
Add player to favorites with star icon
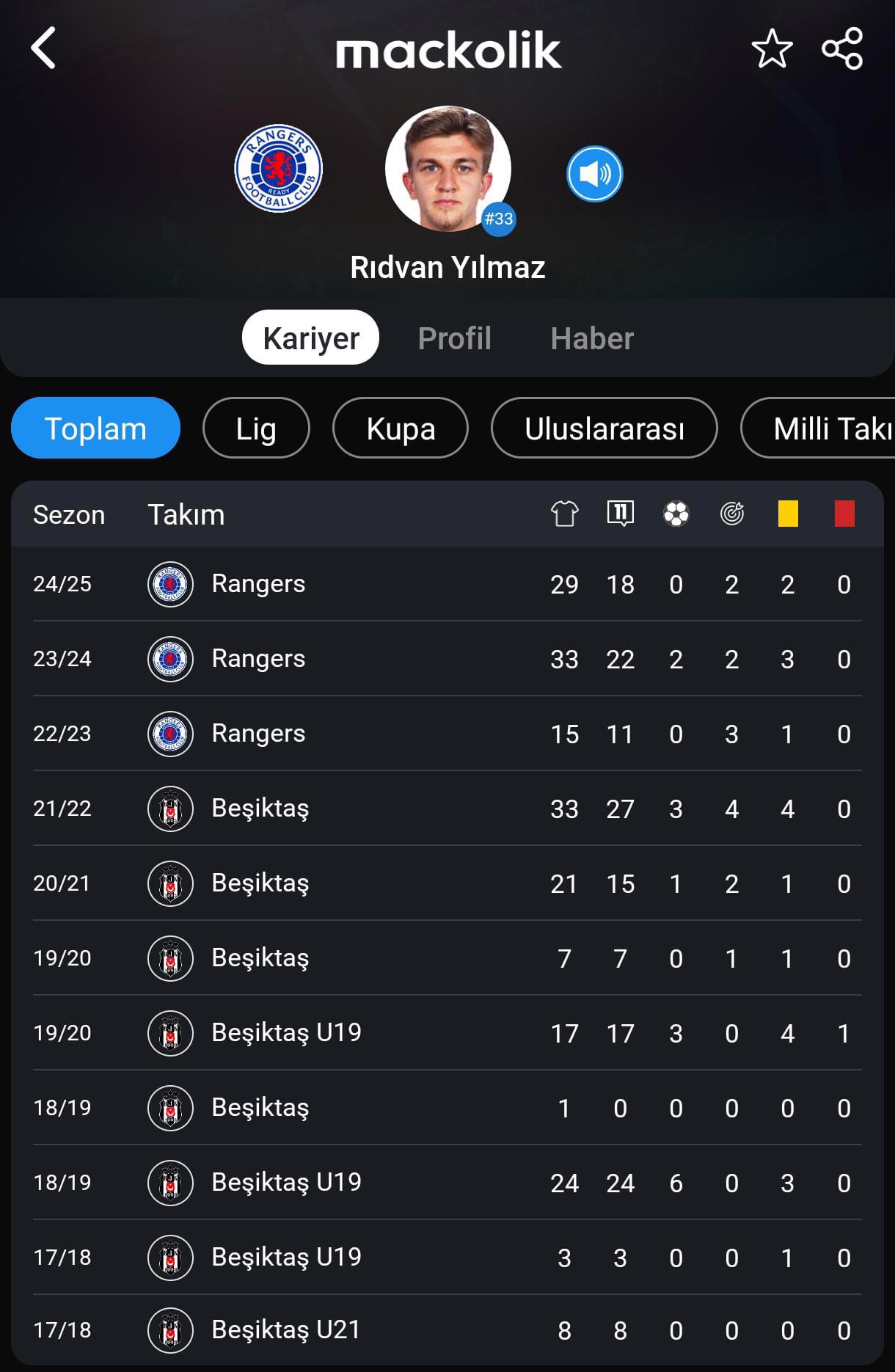tap(772, 49)
